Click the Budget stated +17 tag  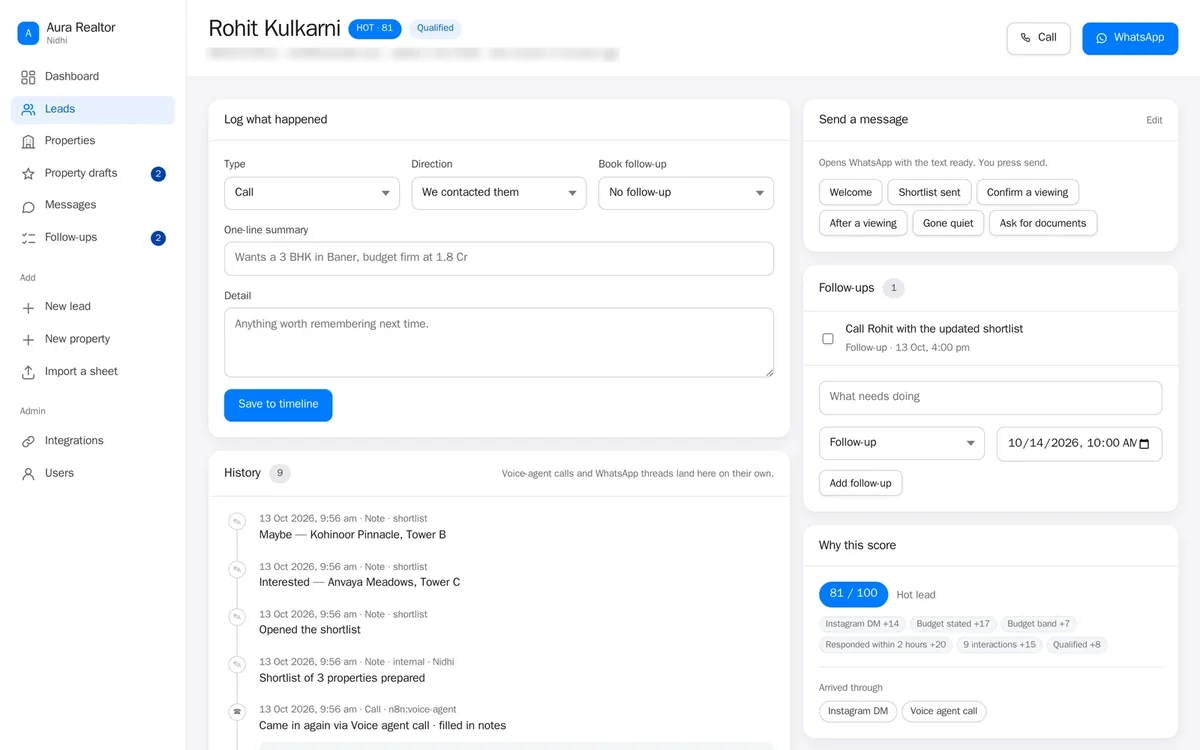click(953, 624)
